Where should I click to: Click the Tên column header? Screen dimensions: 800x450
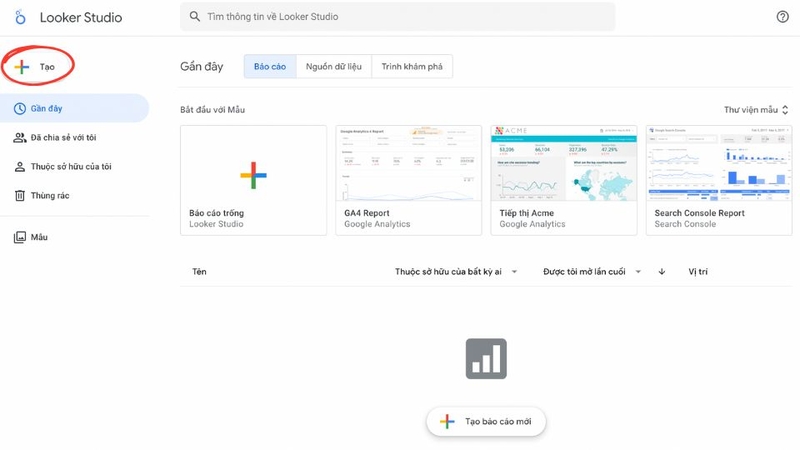tap(199, 271)
